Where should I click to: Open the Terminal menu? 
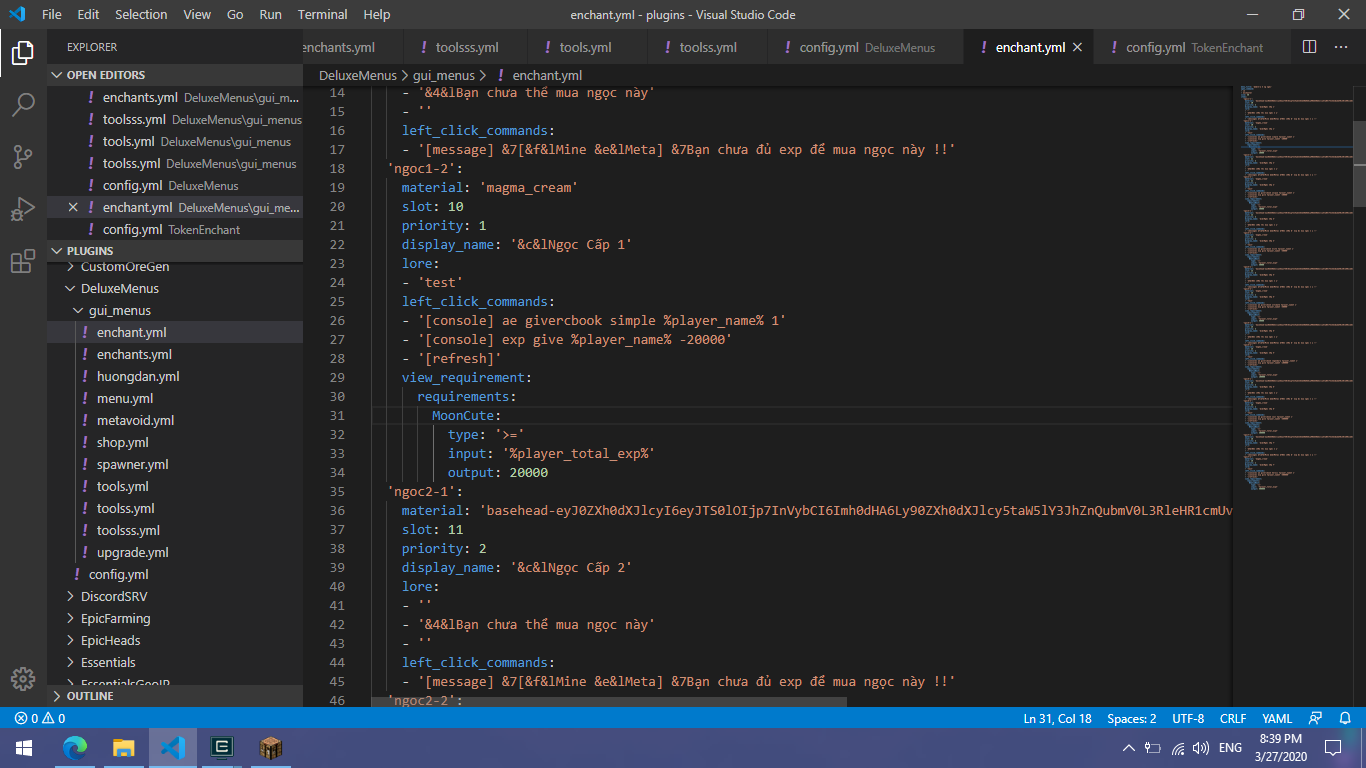click(322, 14)
